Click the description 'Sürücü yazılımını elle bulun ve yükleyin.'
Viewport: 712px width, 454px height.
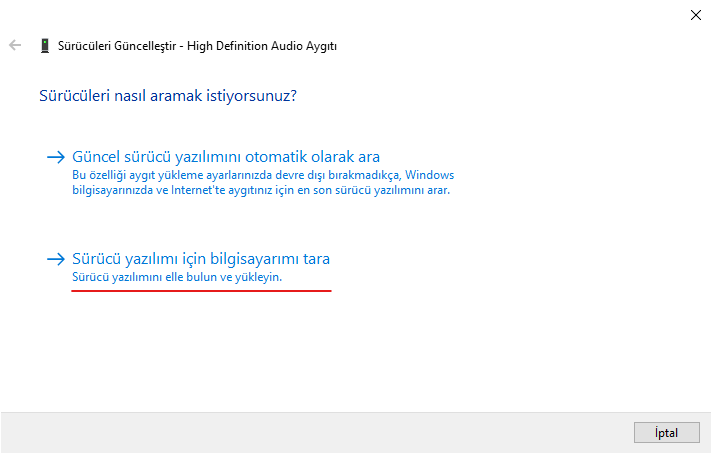click(177, 277)
